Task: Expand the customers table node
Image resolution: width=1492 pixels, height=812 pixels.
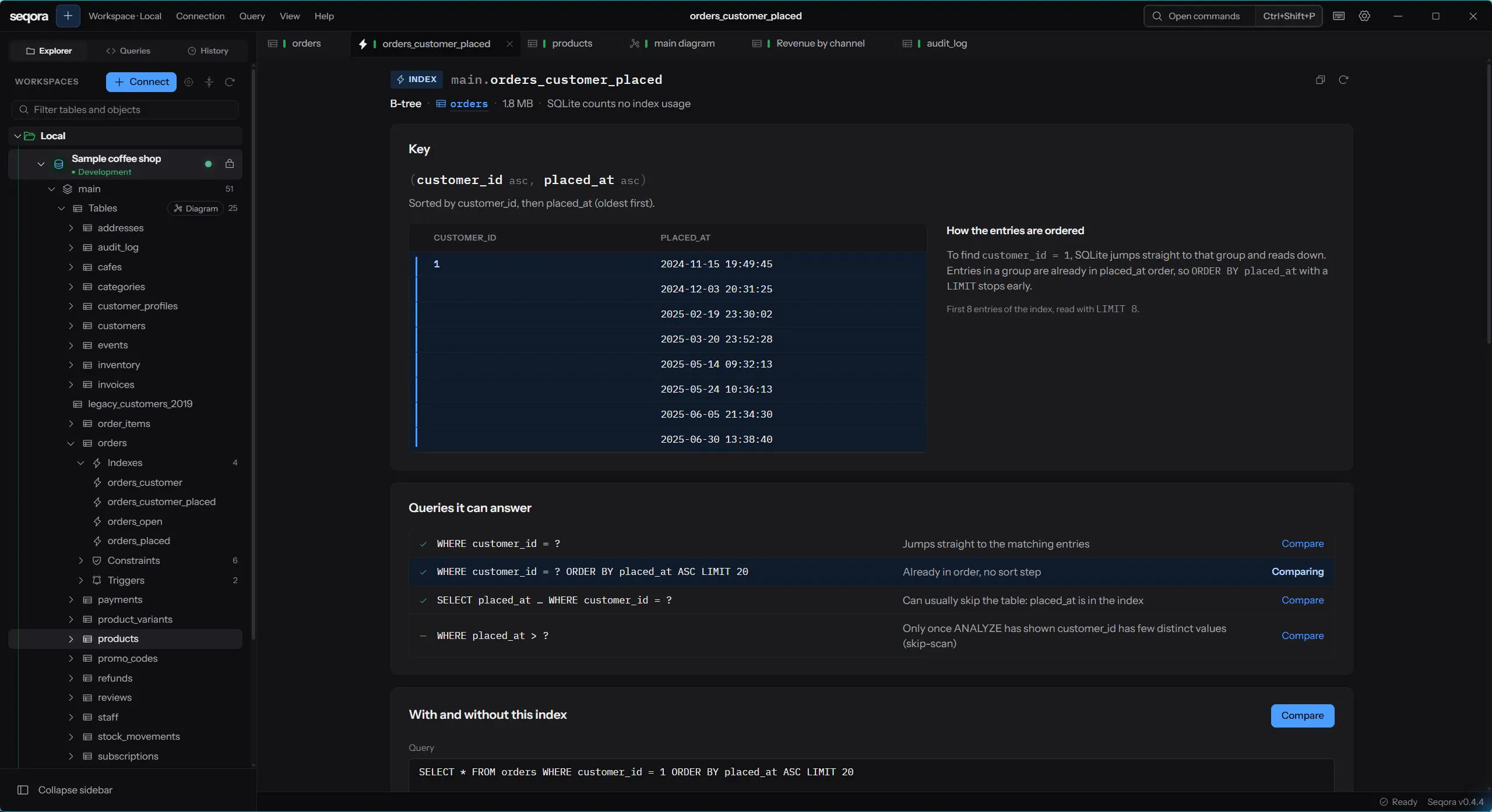Action: (x=71, y=326)
